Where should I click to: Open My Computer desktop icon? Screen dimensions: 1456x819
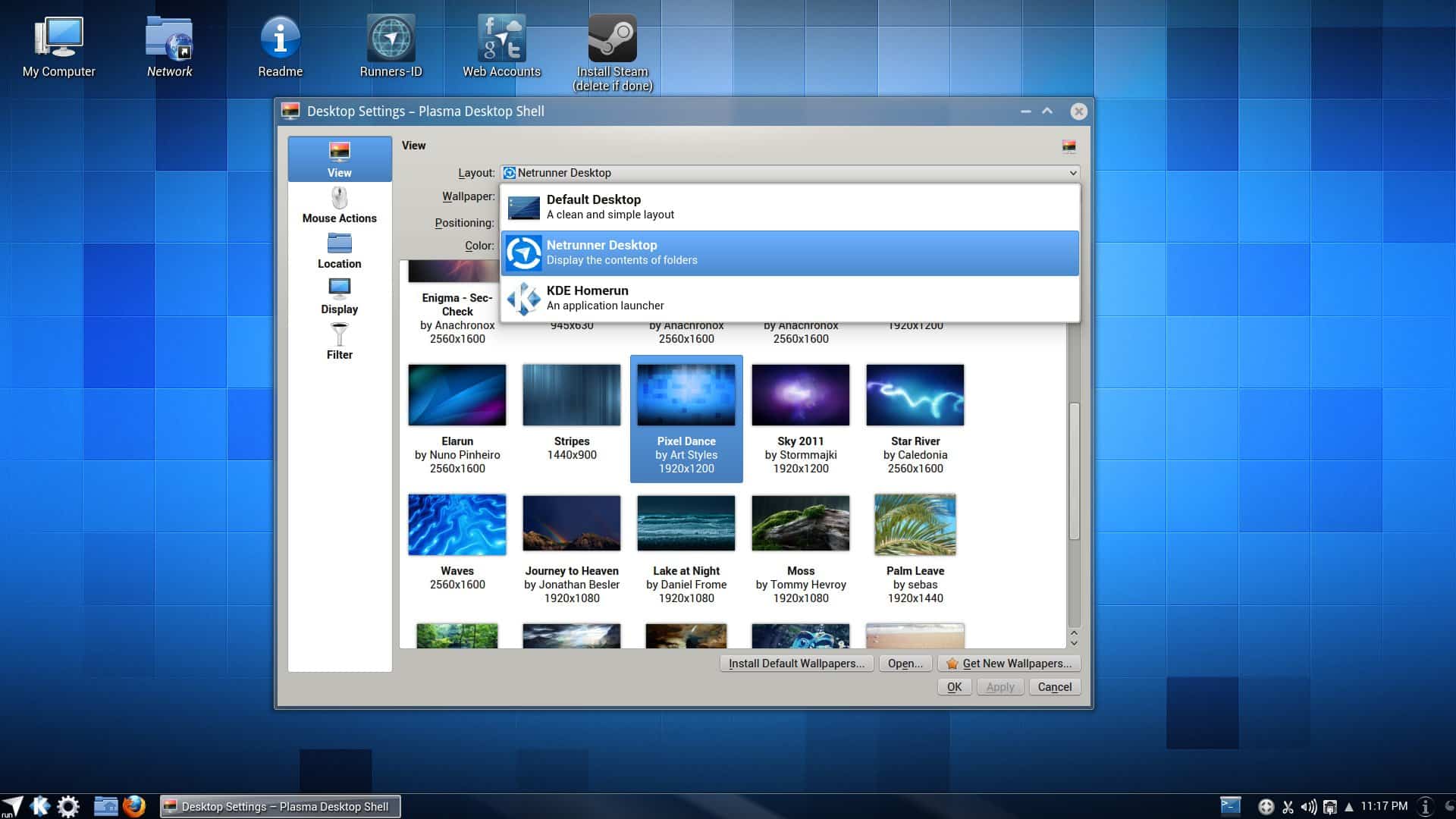click(x=58, y=48)
